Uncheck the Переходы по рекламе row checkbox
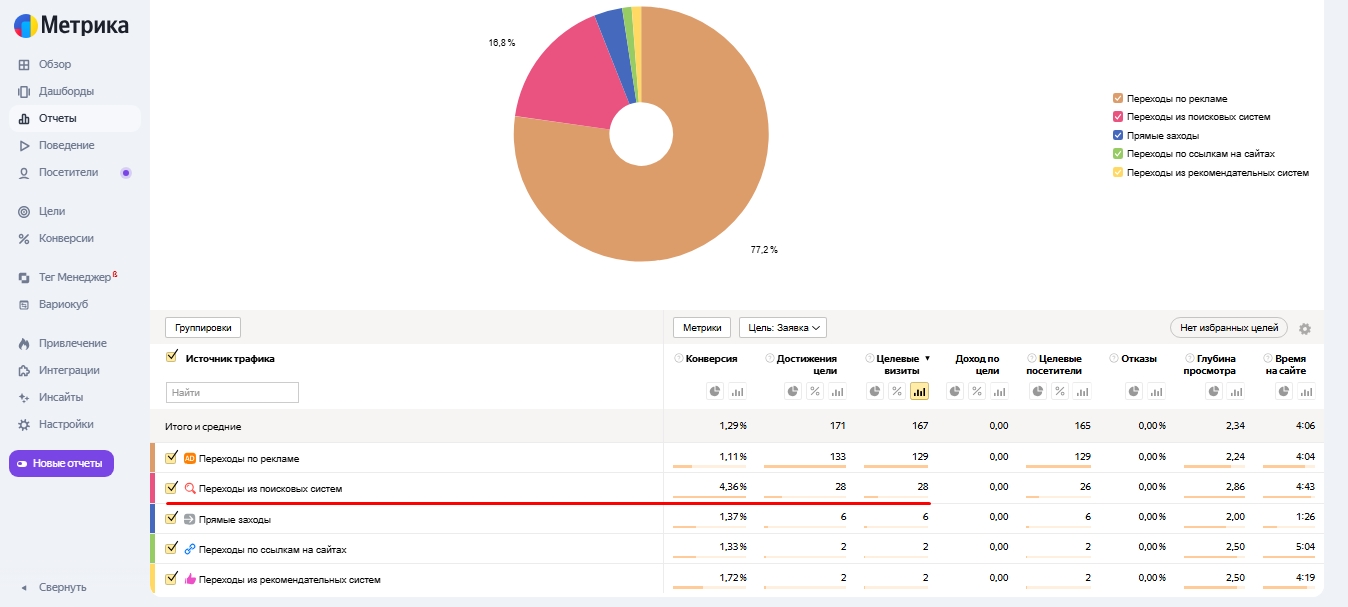The height and width of the screenshot is (607, 1348). pos(172,458)
